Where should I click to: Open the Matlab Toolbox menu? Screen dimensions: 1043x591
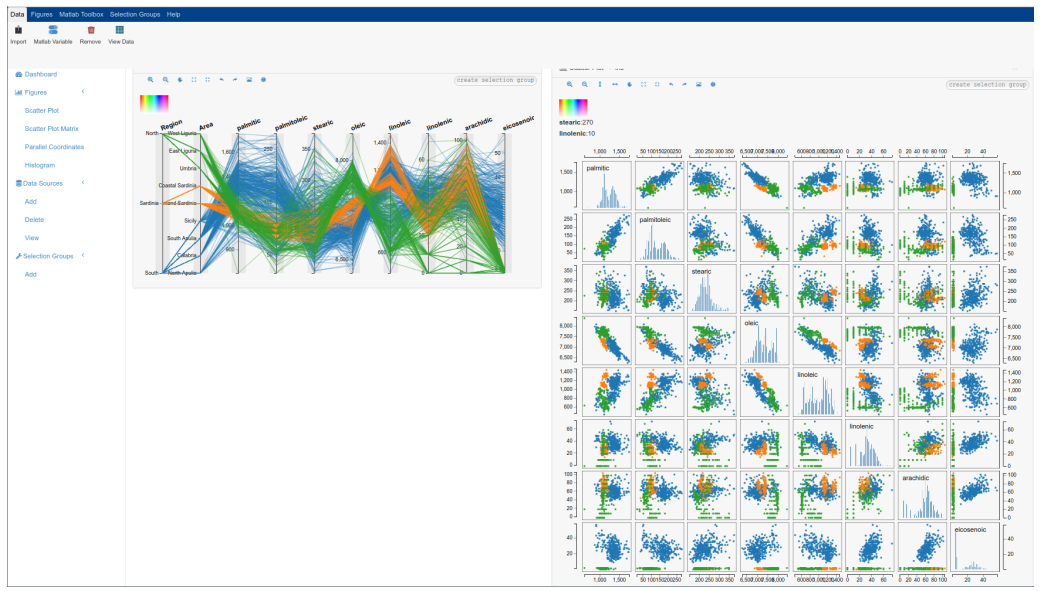coord(81,14)
